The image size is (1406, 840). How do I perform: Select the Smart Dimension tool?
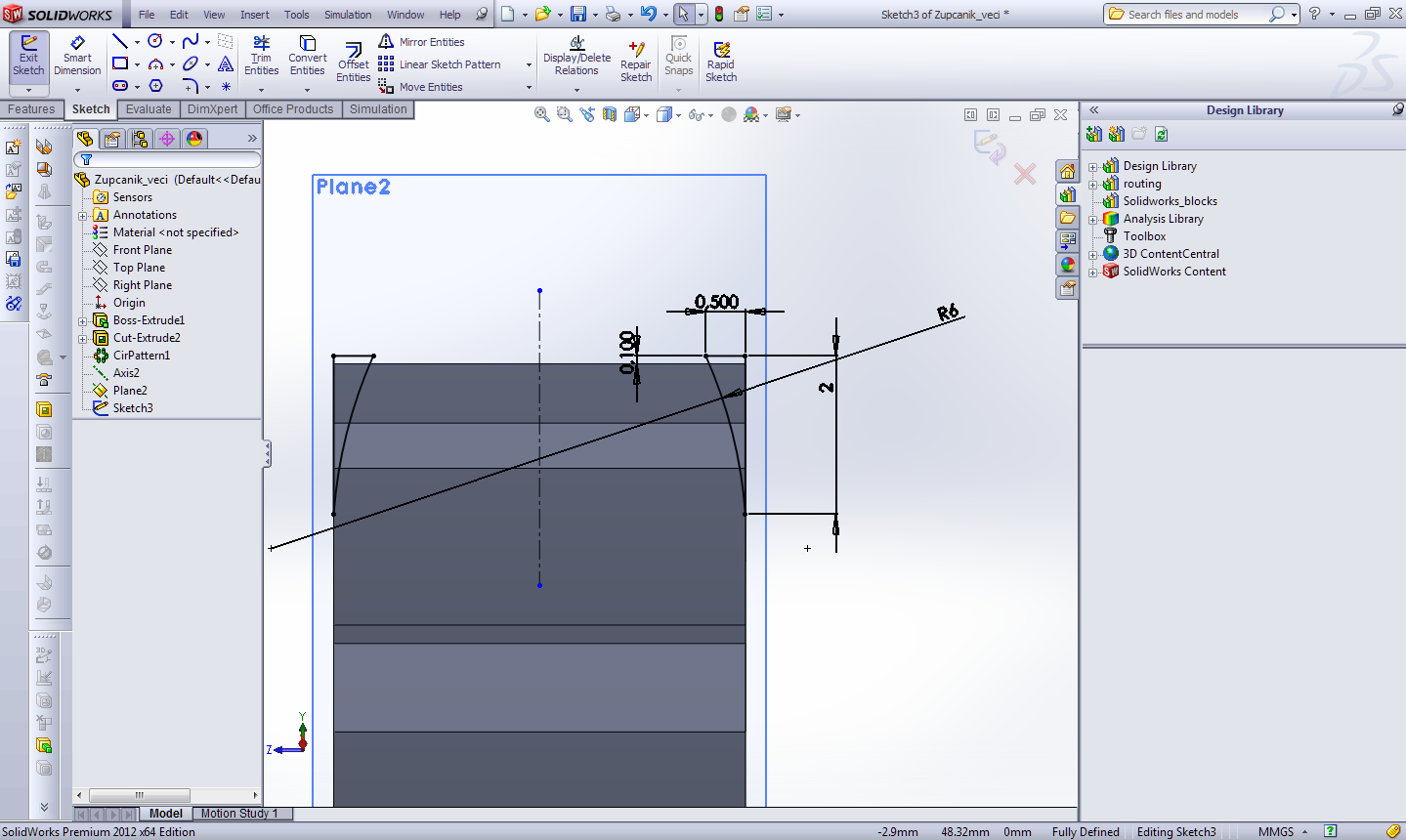77,57
